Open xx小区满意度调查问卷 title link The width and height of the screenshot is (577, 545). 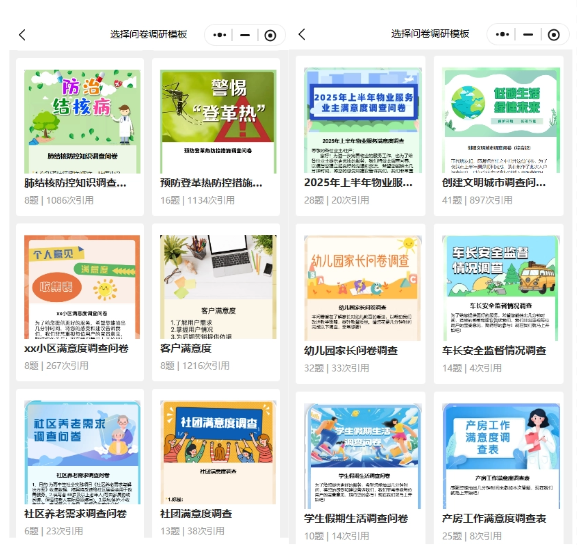click(x=76, y=348)
